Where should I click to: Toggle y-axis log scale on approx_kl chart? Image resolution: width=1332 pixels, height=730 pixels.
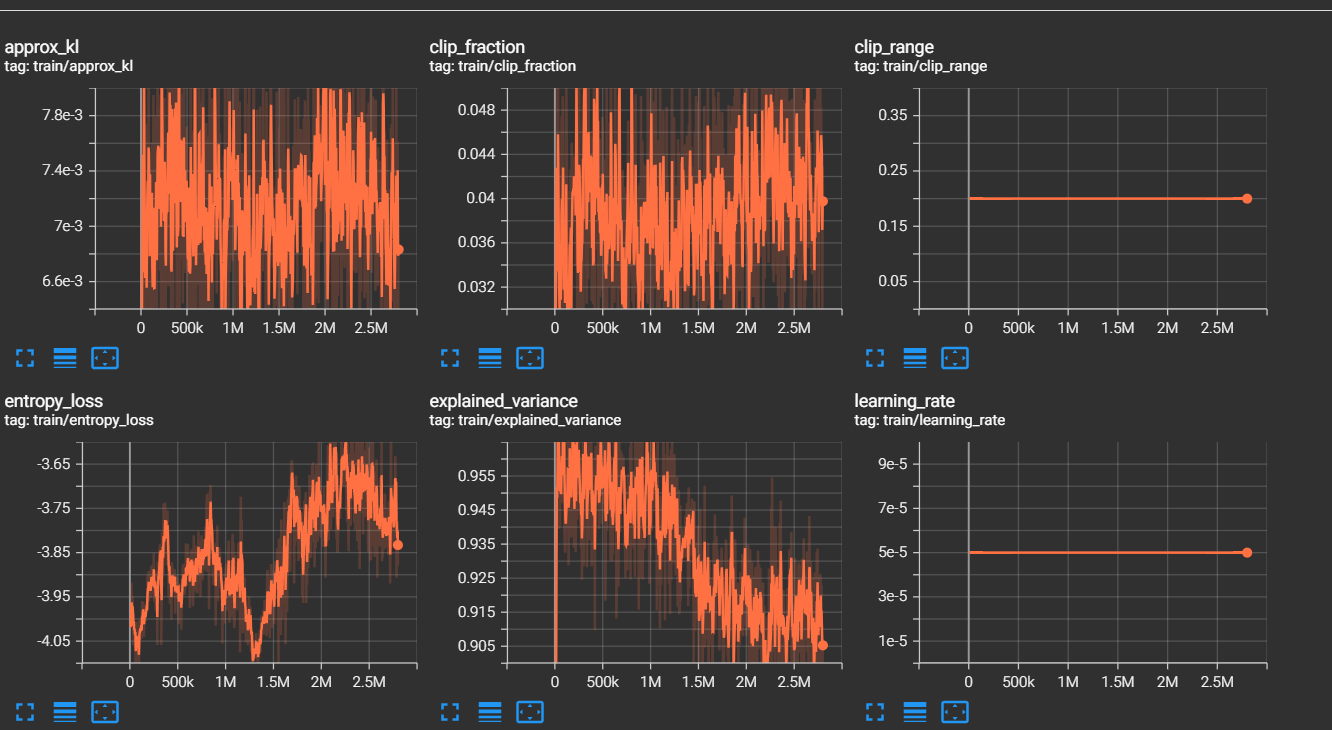[x=65, y=357]
